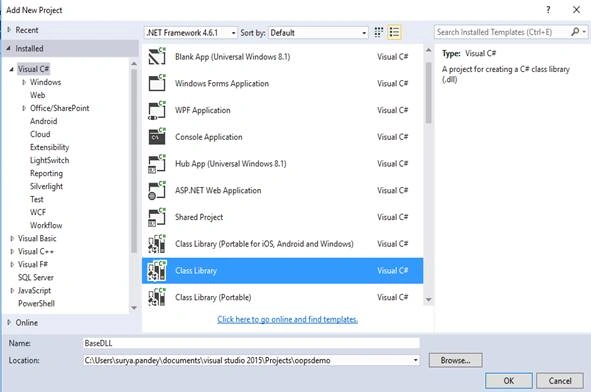Select the WPF Application template label
Image resolution: width=591 pixels, height=392 pixels.
click(202, 110)
